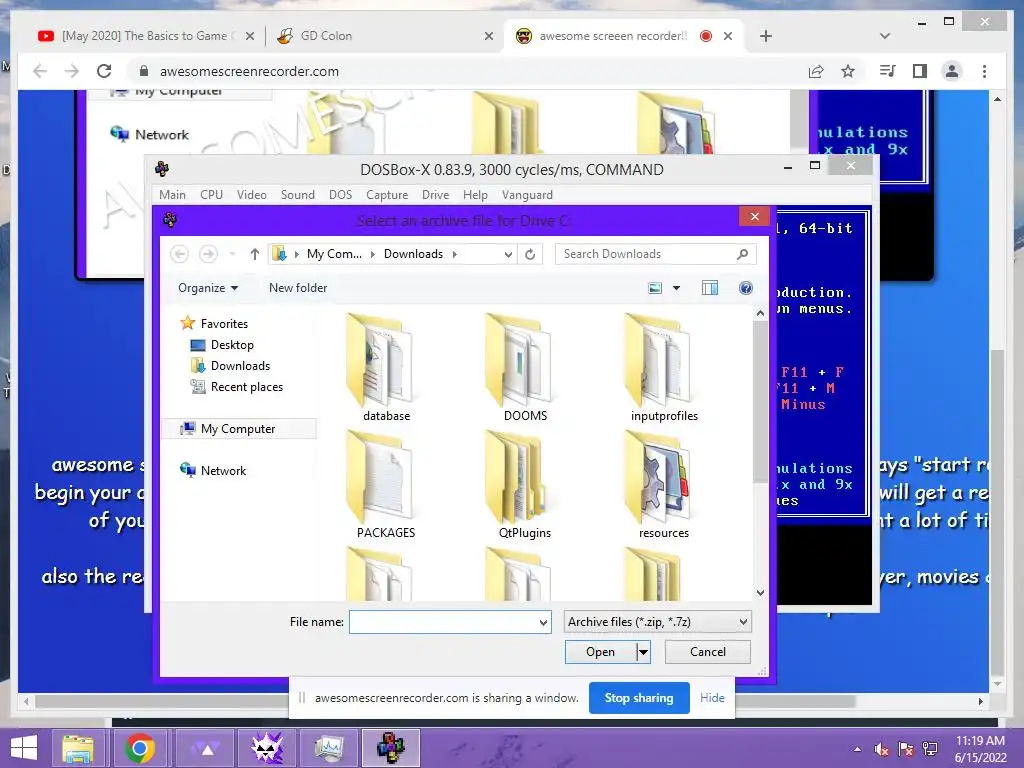Click the volume muted tray icon
The height and width of the screenshot is (768, 1024).
tap(882, 749)
